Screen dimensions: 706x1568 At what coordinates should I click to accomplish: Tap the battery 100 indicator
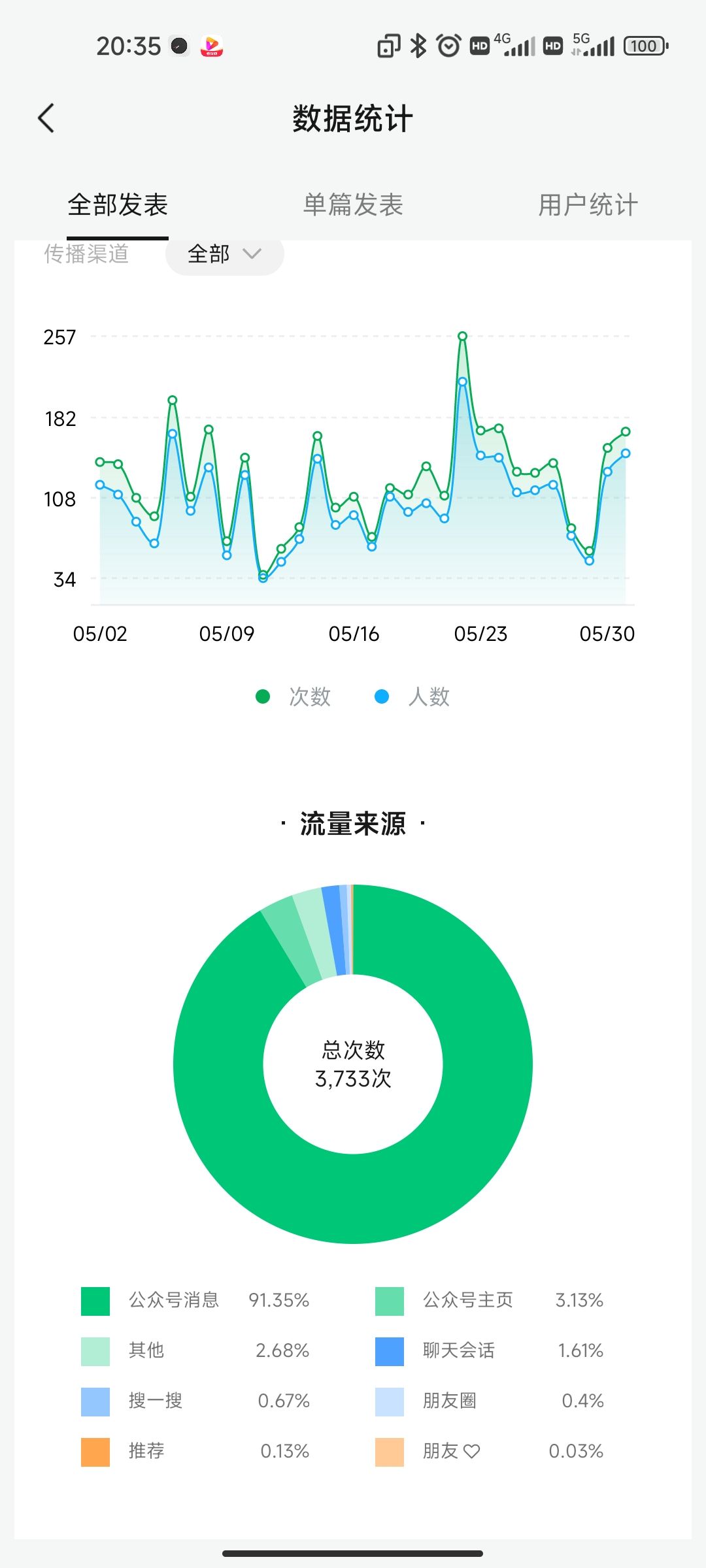point(646,46)
